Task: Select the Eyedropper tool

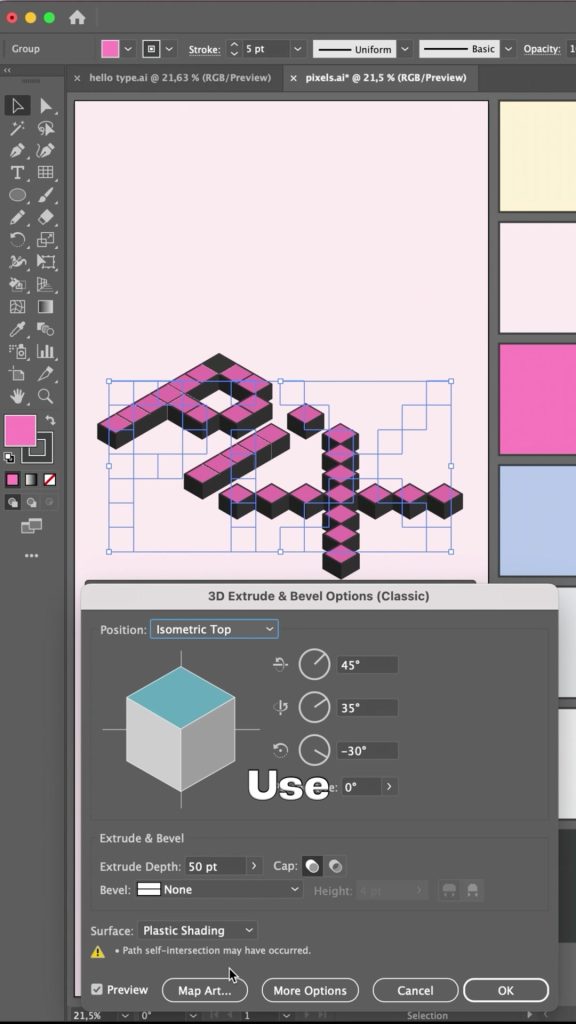Action: coord(18,329)
